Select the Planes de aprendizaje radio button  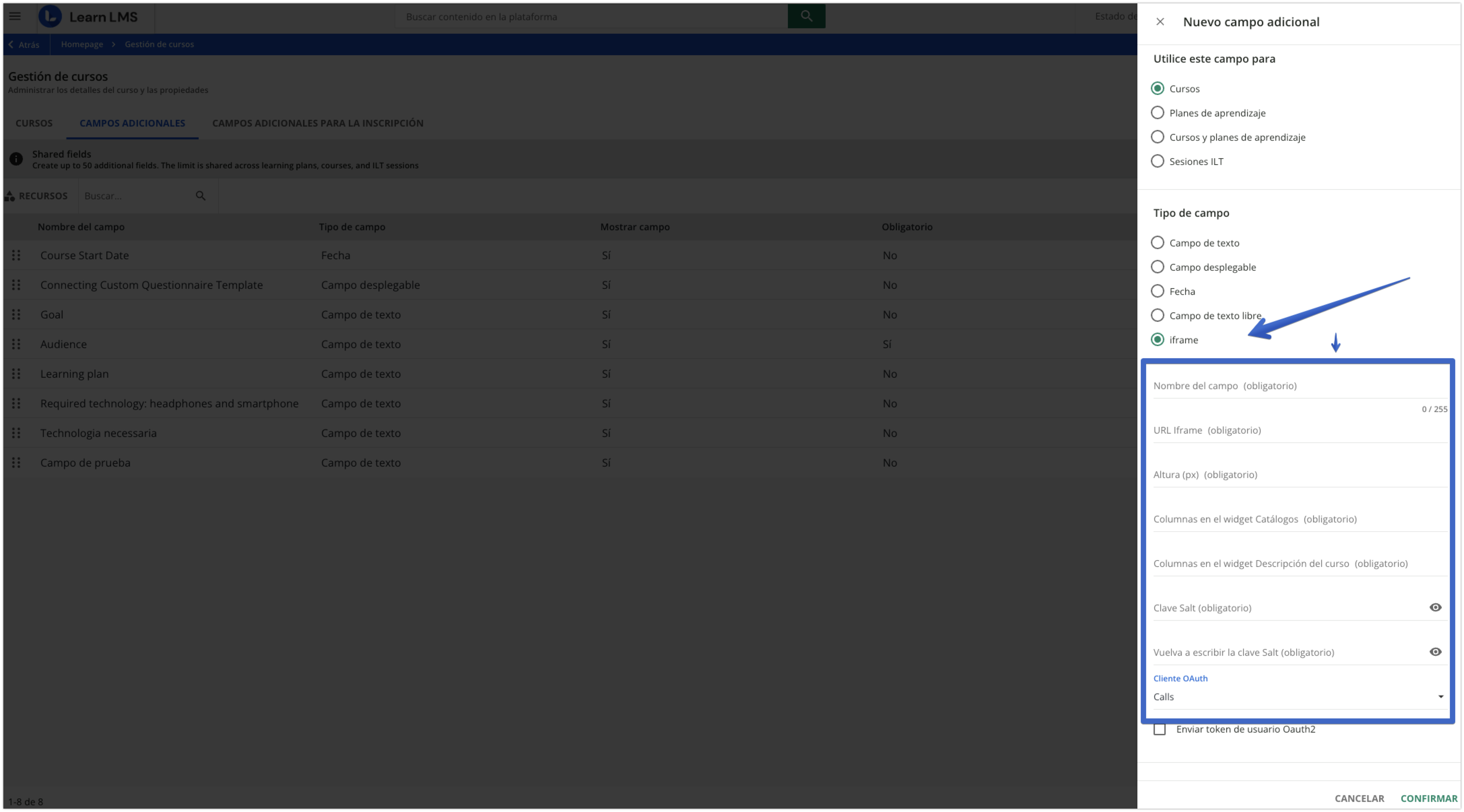point(1157,112)
